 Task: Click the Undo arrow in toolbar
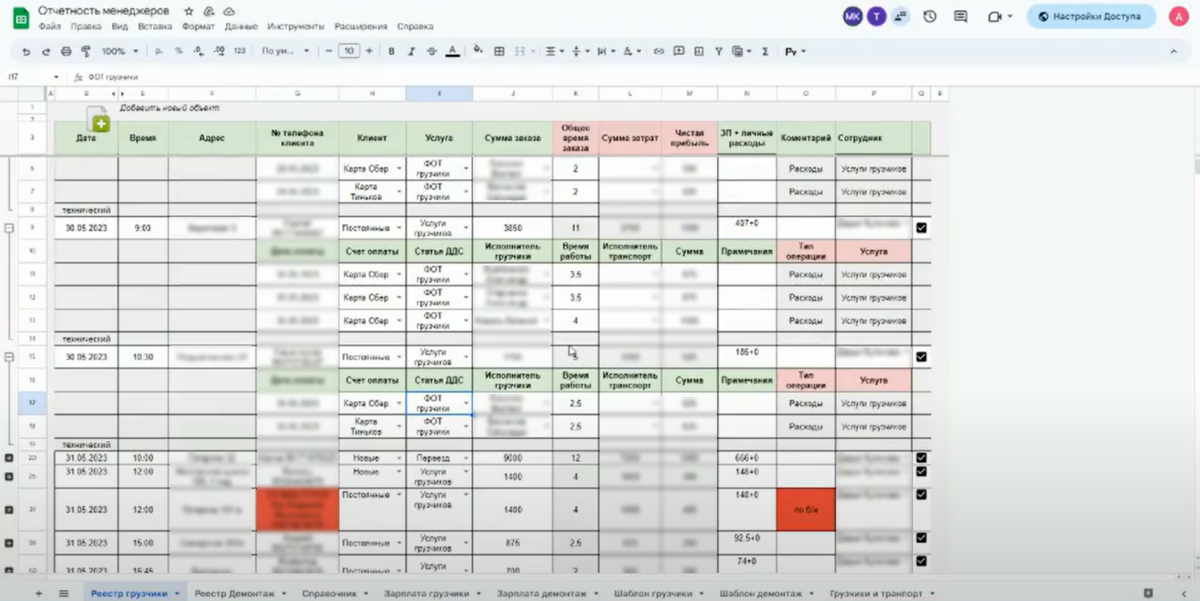(x=26, y=51)
